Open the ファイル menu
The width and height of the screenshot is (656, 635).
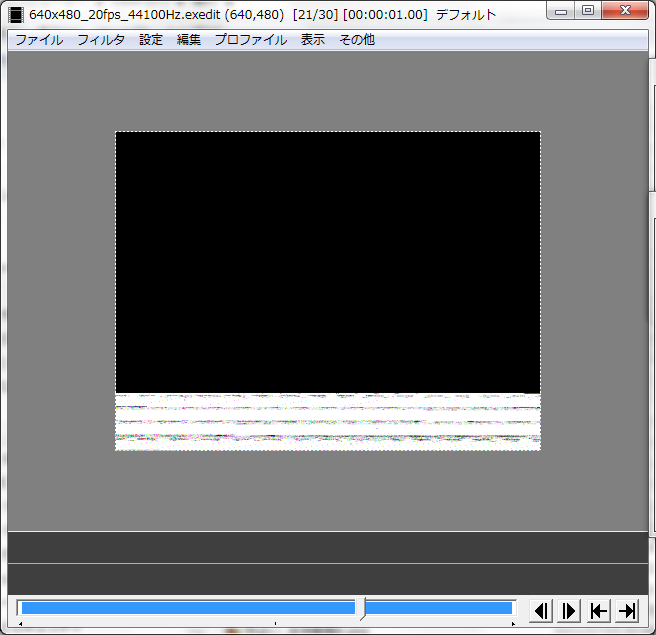click(39, 40)
